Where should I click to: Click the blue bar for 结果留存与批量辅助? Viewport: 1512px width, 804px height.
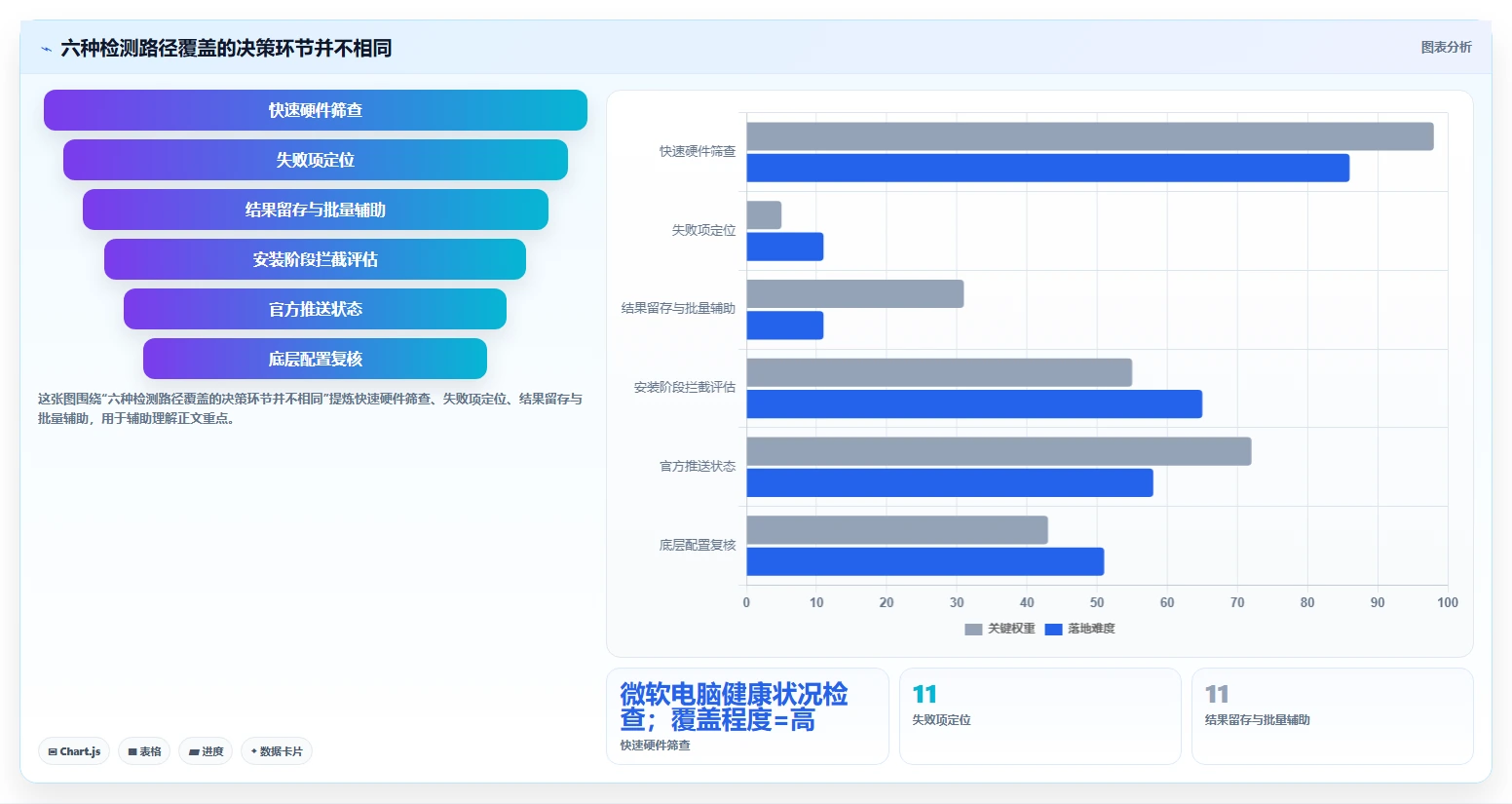tap(785, 325)
